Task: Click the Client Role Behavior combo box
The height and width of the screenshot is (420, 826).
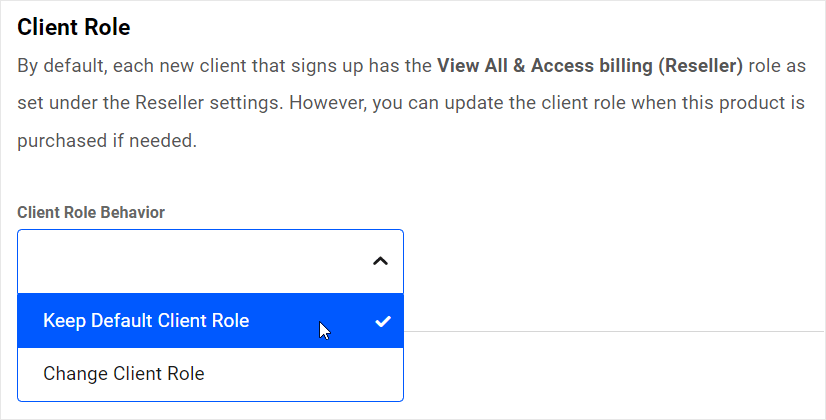Action: click(x=210, y=261)
